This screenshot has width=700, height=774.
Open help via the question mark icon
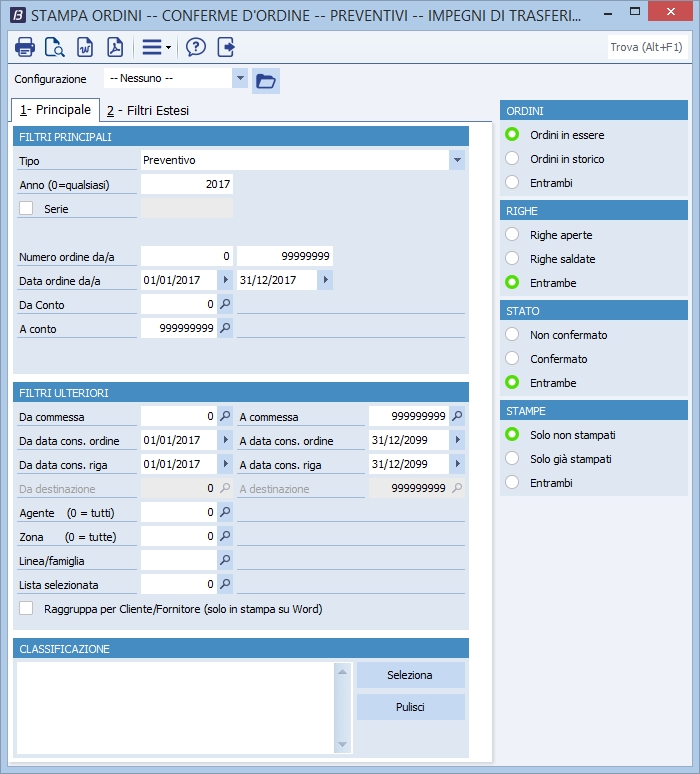[x=196, y=47]
